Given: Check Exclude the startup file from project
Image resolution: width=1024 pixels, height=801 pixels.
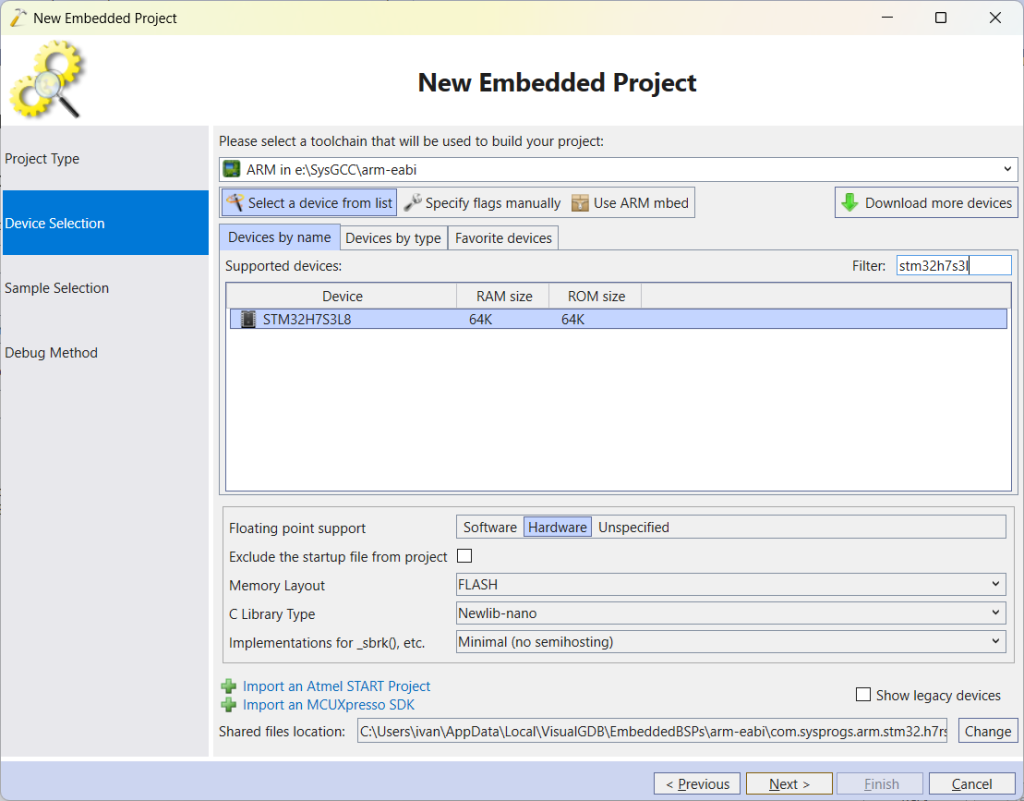Looking at the screenshot, I should [x=464, y=556].
